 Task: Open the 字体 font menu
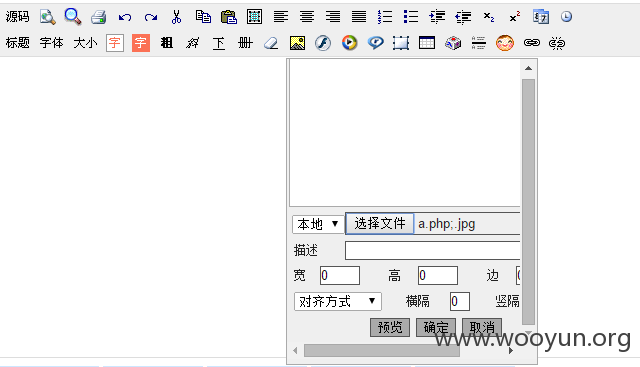point(51,42)
